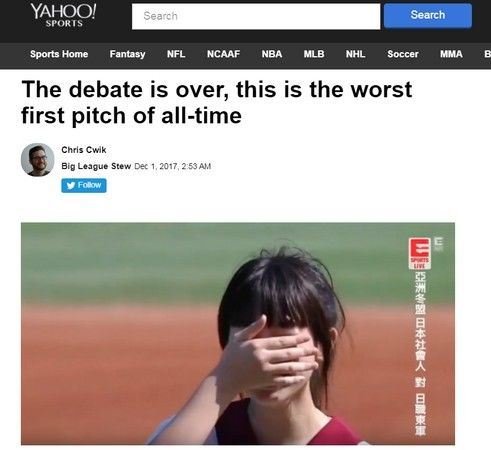This screenshot has height=450, width=491.
Task: Open Chris Cwik's author avatar
Action: pyautogui.click(x=38, y=160)
